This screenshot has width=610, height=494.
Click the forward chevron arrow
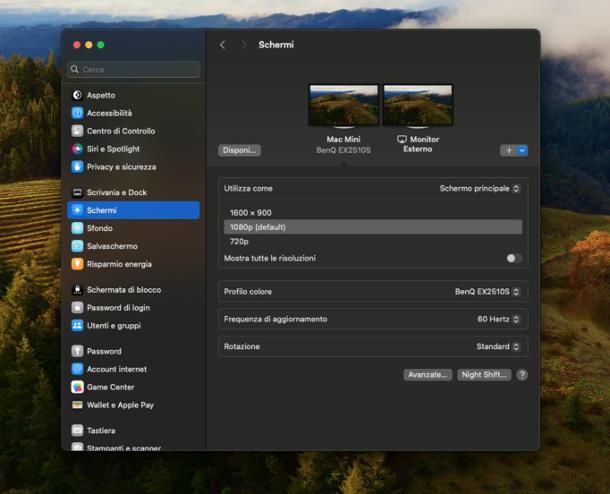[x=244, y=45]
